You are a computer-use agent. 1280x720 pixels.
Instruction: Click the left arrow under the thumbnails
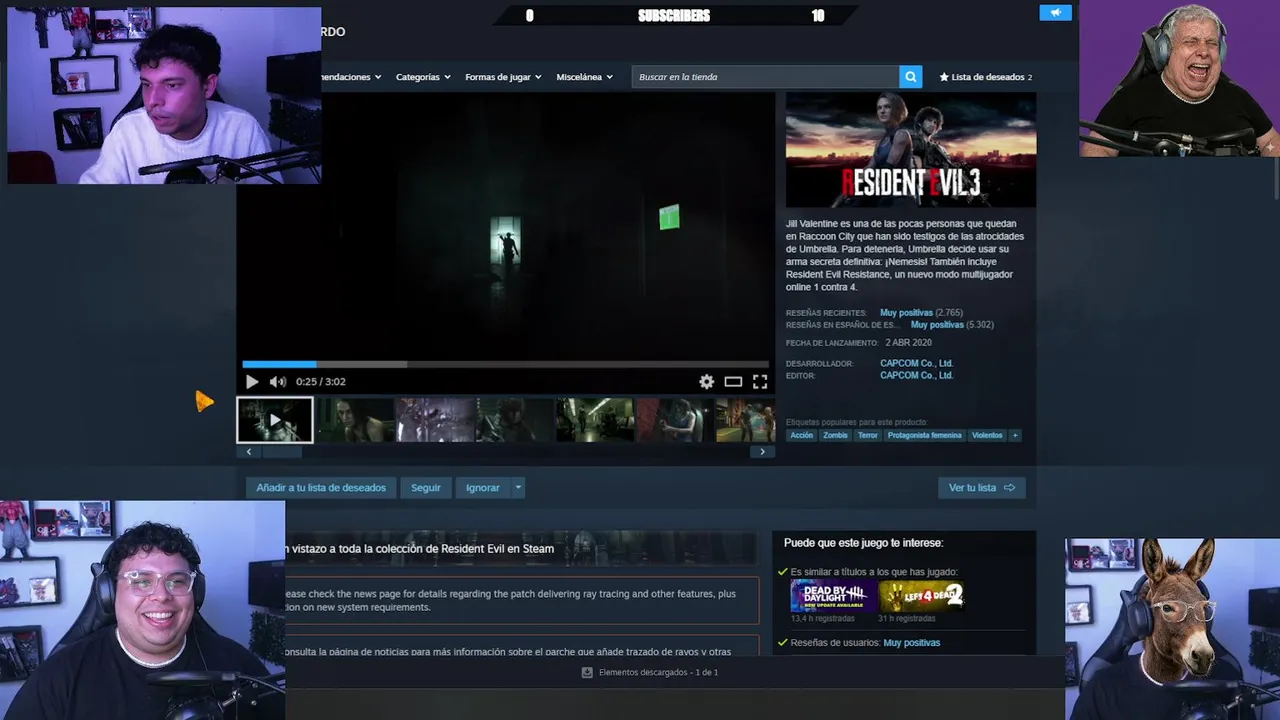(x=249, y=452)
